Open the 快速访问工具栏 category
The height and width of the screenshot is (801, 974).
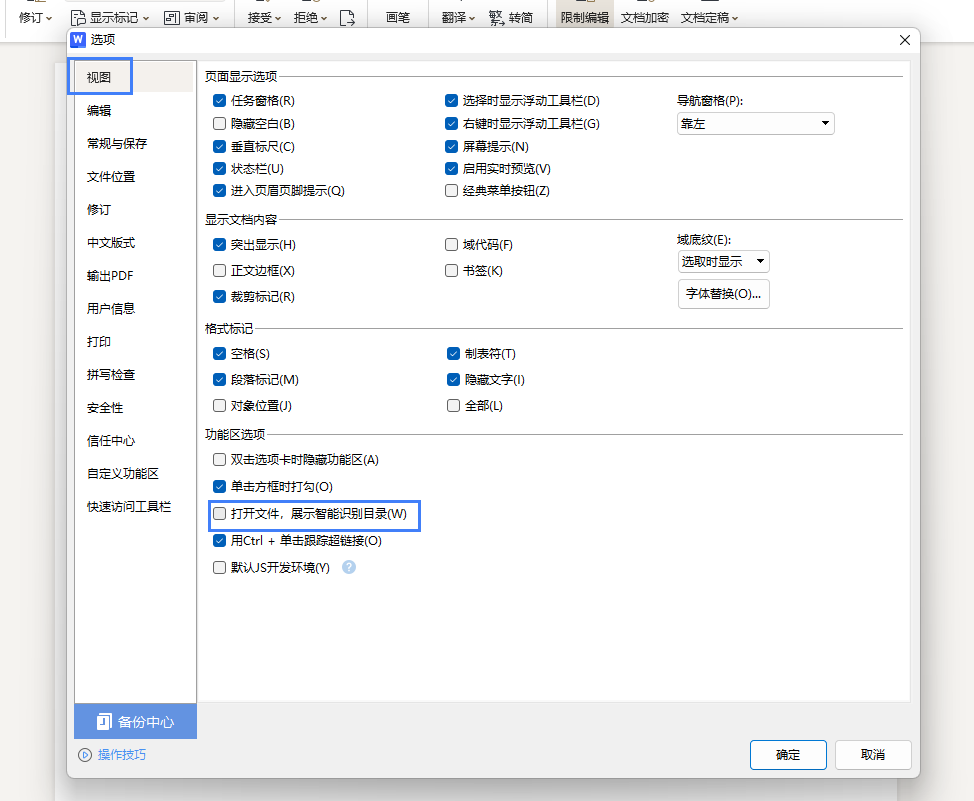[x=129, y=507]
